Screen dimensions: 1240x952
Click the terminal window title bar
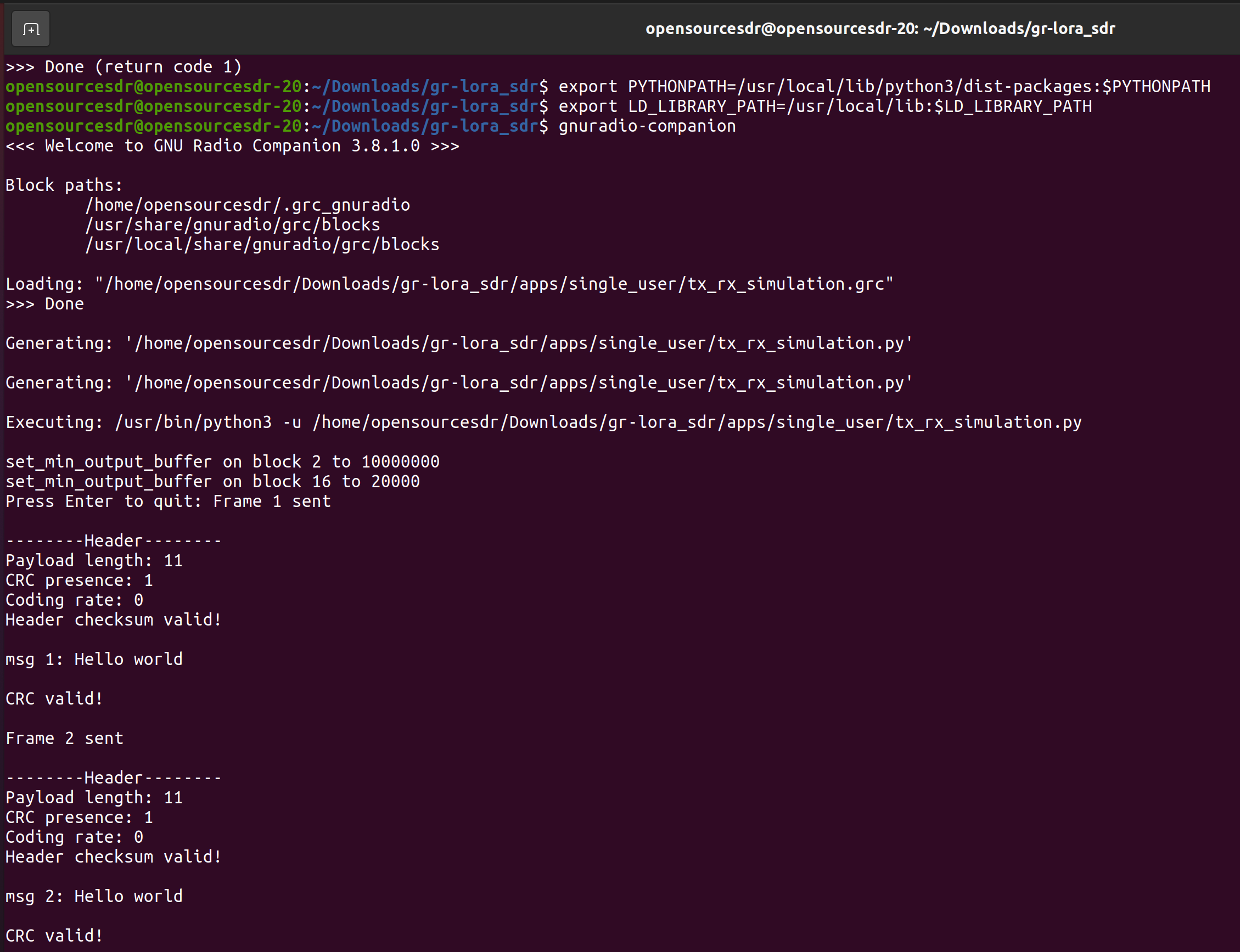click(880, 29)
